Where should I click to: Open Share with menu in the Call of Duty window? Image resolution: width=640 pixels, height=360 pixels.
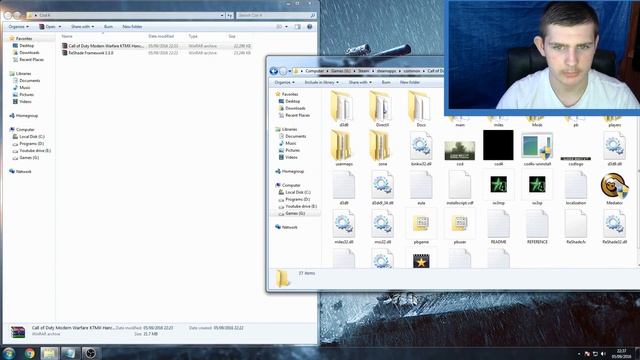click(x=360, y=82)
